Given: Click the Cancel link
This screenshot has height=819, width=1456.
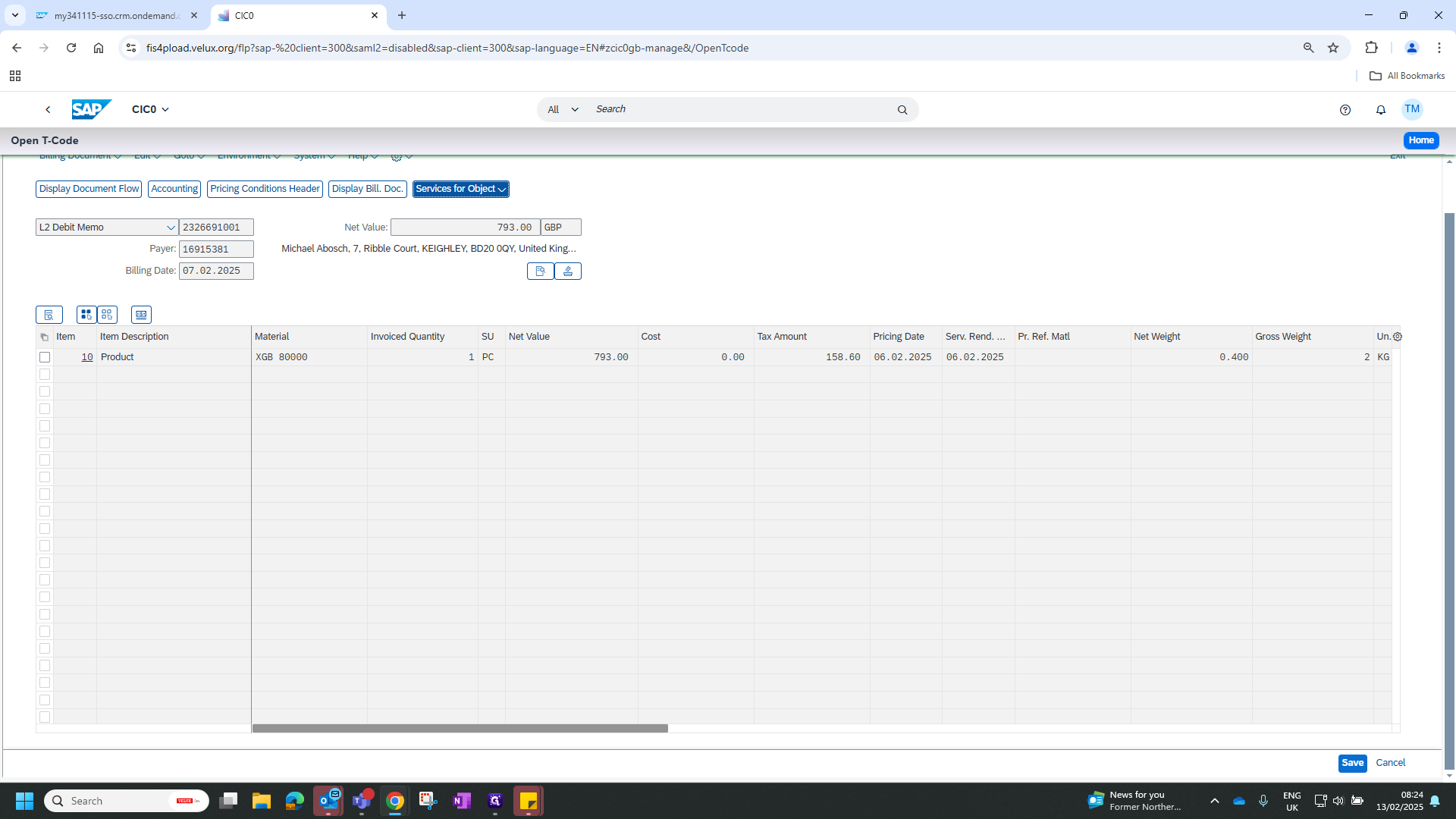Looking at the screenshot, I should (1390, 763).
